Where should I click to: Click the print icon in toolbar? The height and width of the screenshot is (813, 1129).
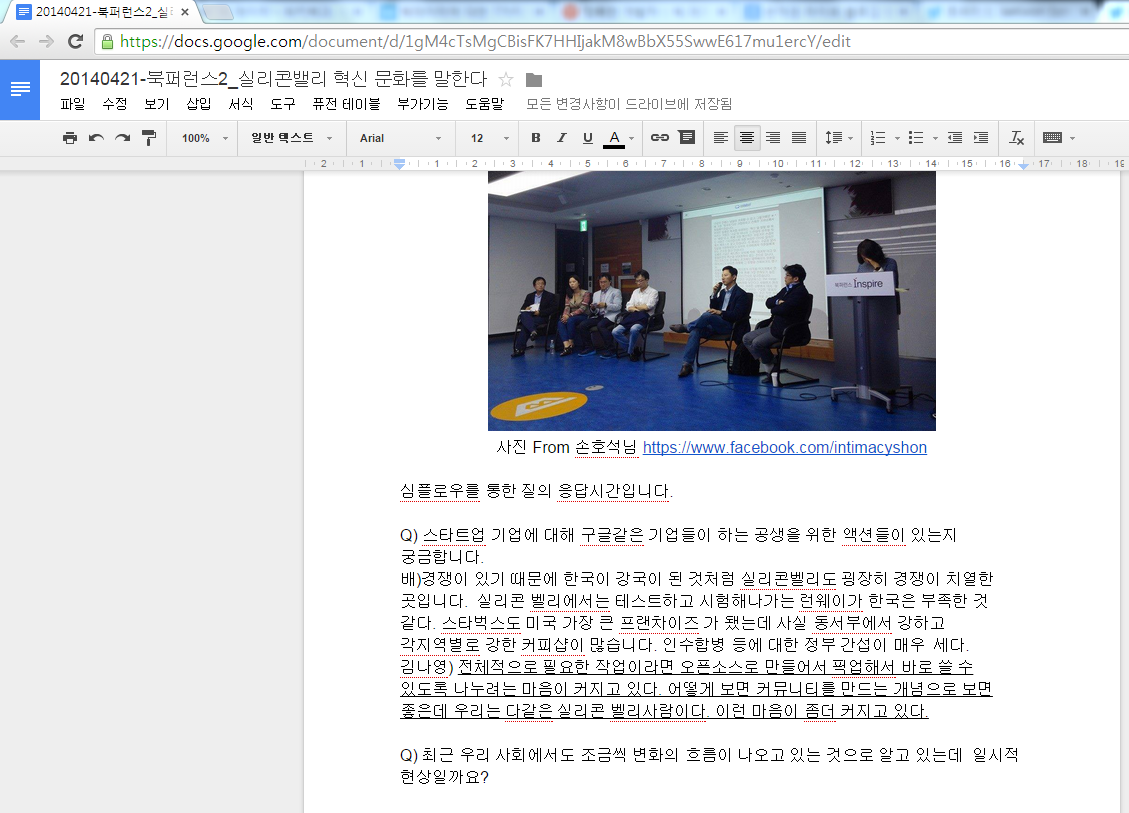tap(69, 138)
